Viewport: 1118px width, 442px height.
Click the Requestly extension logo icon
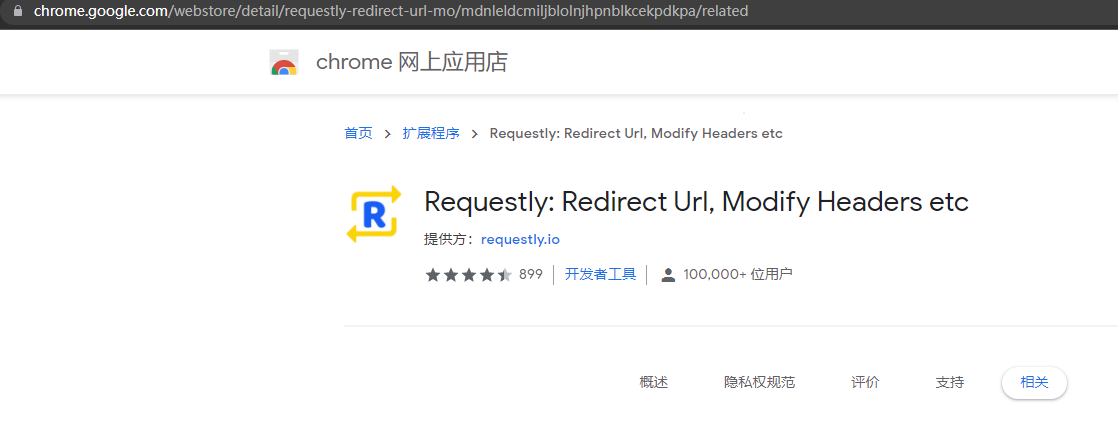point(374,215)
